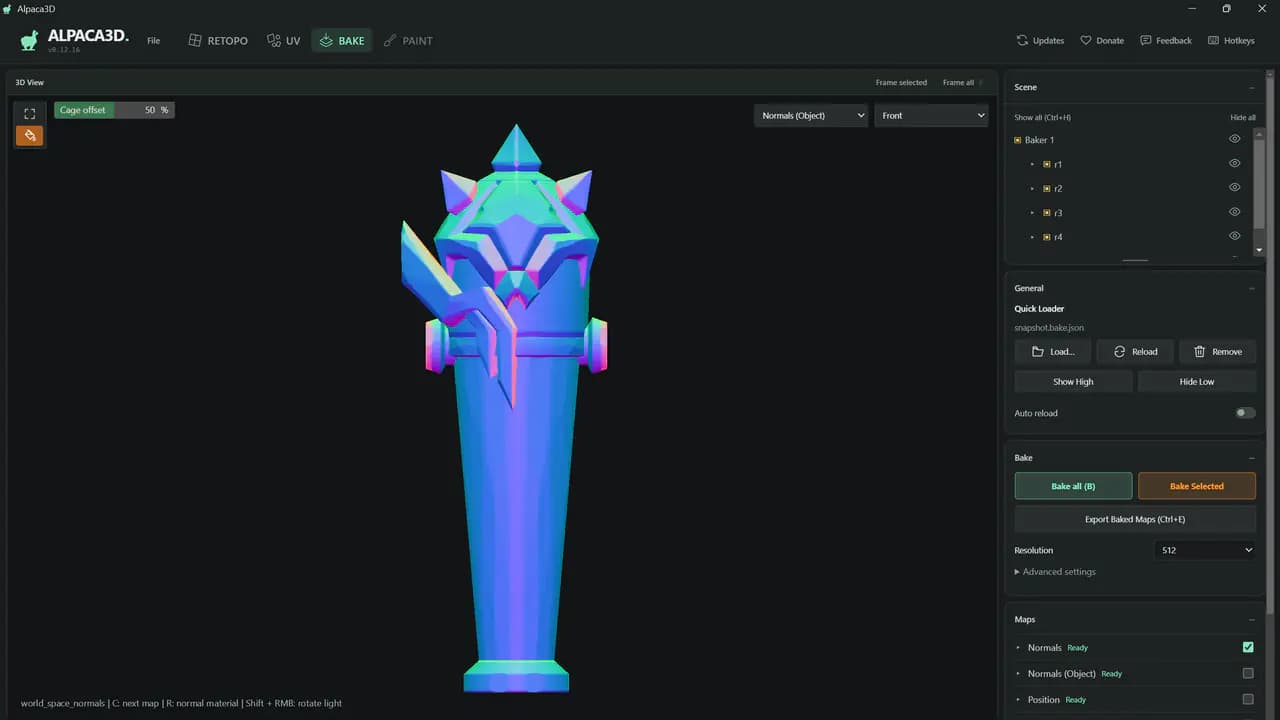Switch to the UV tab
1280x720 pixels.
coord(284,41)
